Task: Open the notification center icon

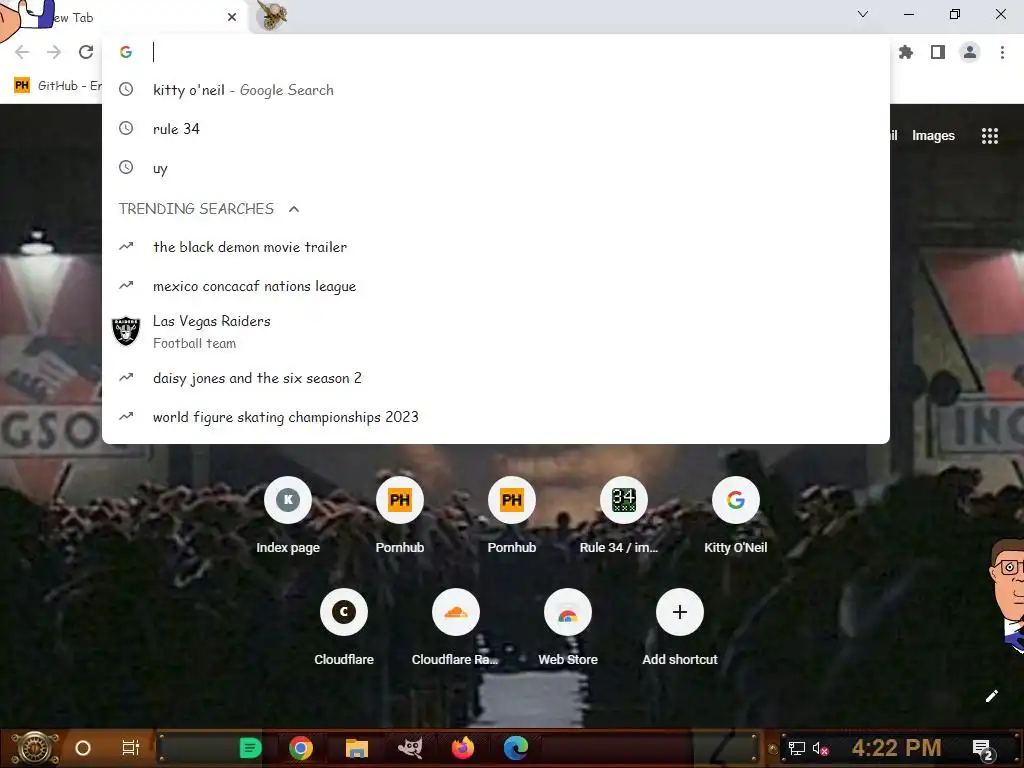Action: coord(982,748)
